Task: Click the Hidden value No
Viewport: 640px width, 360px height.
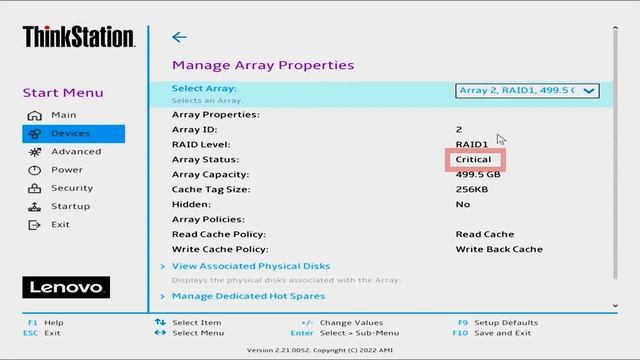Action: [x=463, y=204]
